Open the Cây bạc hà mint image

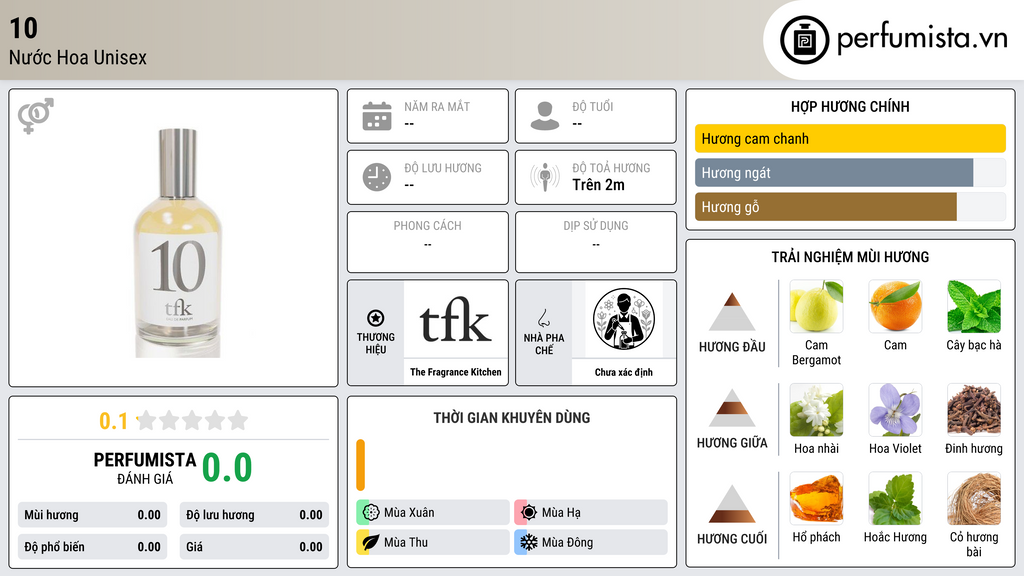click(974, 306)
